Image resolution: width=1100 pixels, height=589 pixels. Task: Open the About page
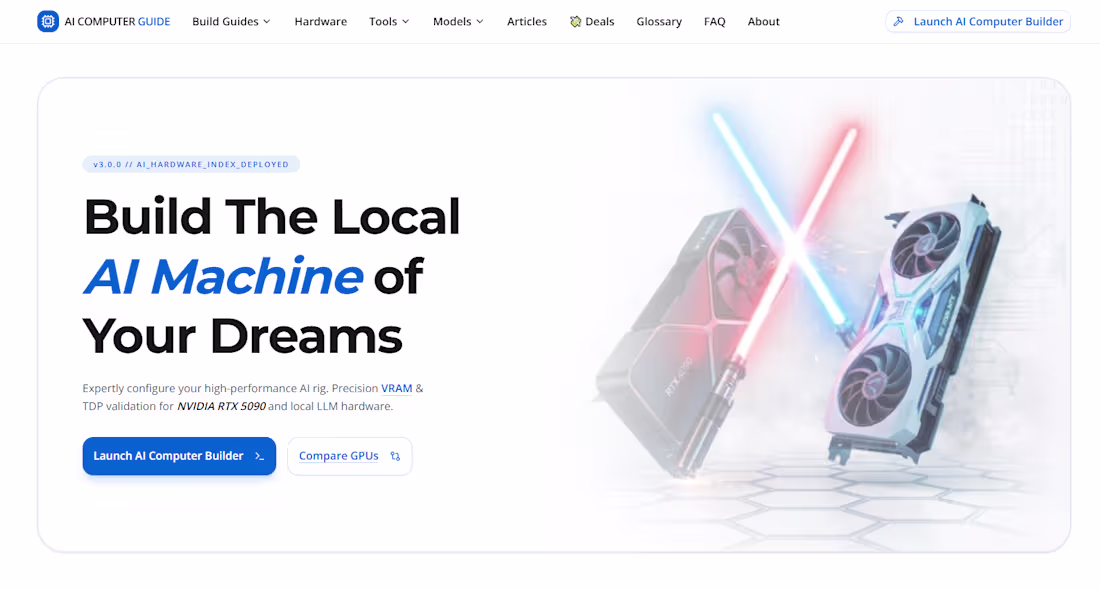click(763, 22)
